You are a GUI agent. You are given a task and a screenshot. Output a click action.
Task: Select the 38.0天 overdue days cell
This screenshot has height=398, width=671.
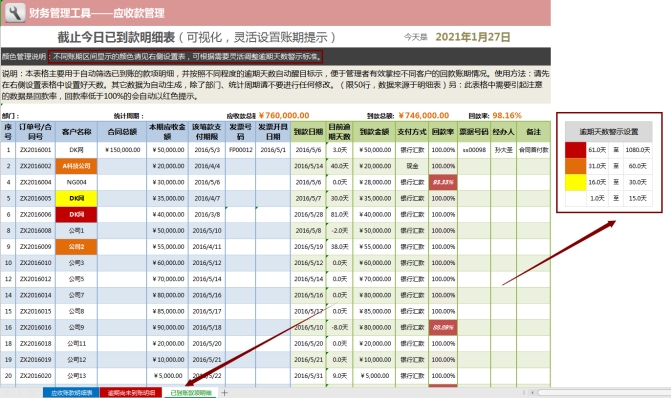(x=339, y=247)
